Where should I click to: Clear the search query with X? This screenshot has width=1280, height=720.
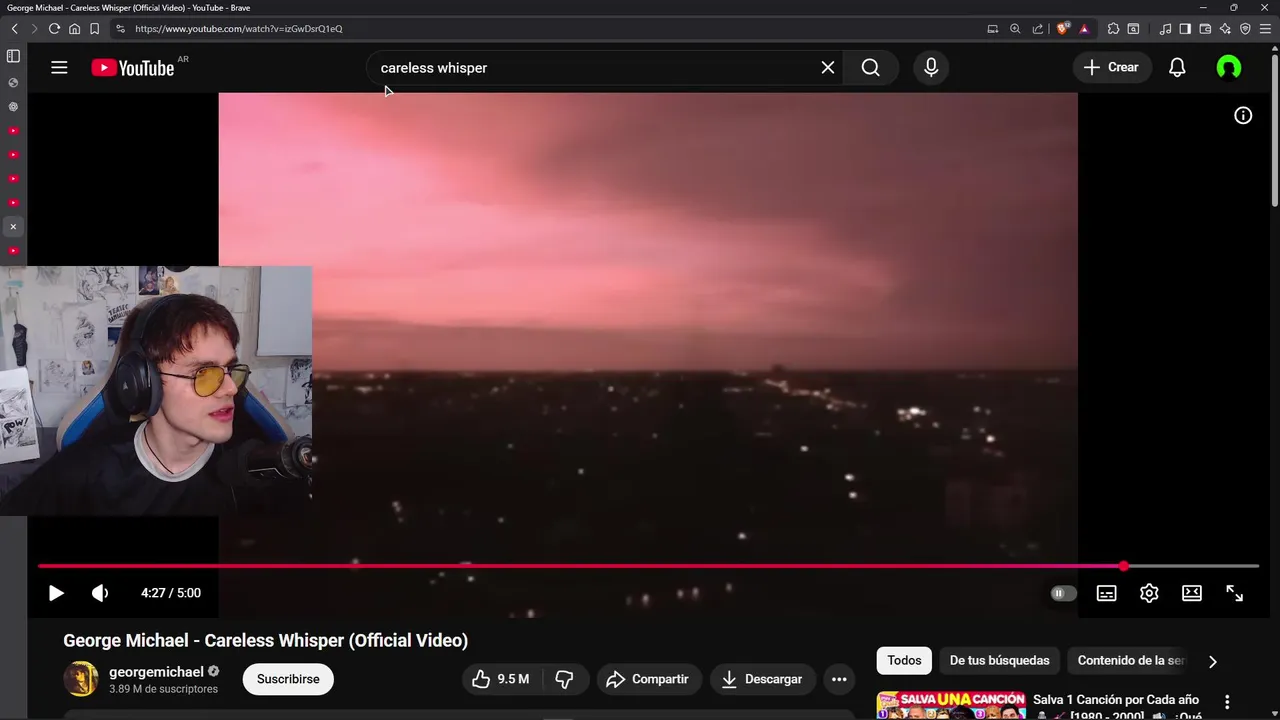828,68
